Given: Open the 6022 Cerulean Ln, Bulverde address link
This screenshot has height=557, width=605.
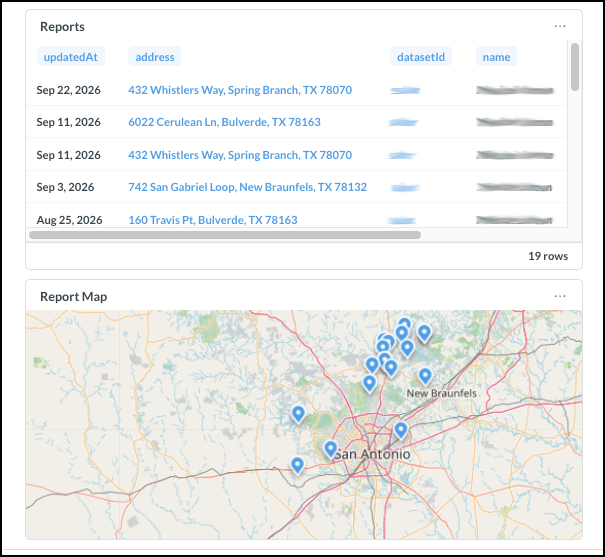Looking at the screenshot, I should [x=224, y=122].
